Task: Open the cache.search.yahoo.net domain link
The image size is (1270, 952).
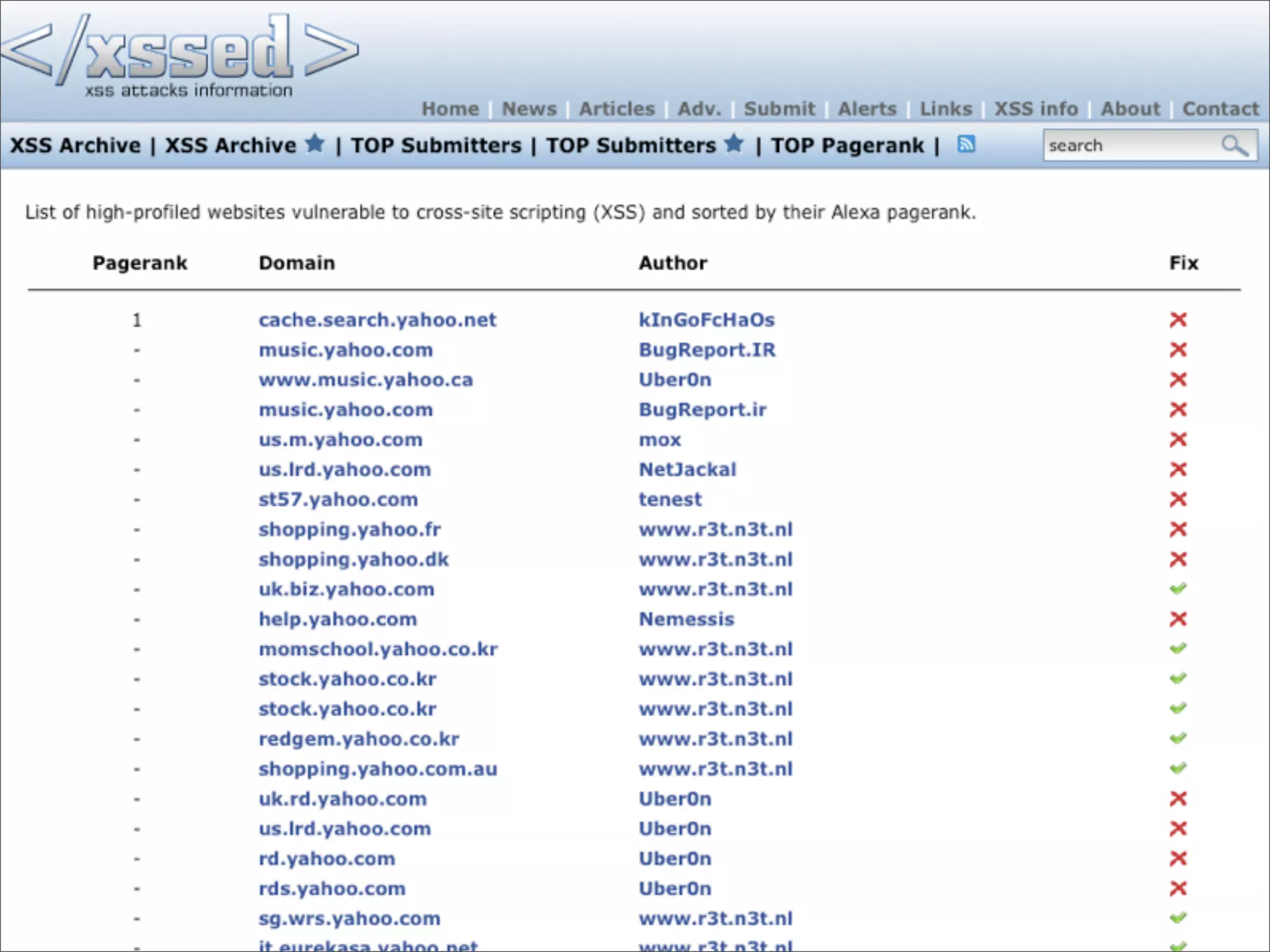Action: pos(377,320)
